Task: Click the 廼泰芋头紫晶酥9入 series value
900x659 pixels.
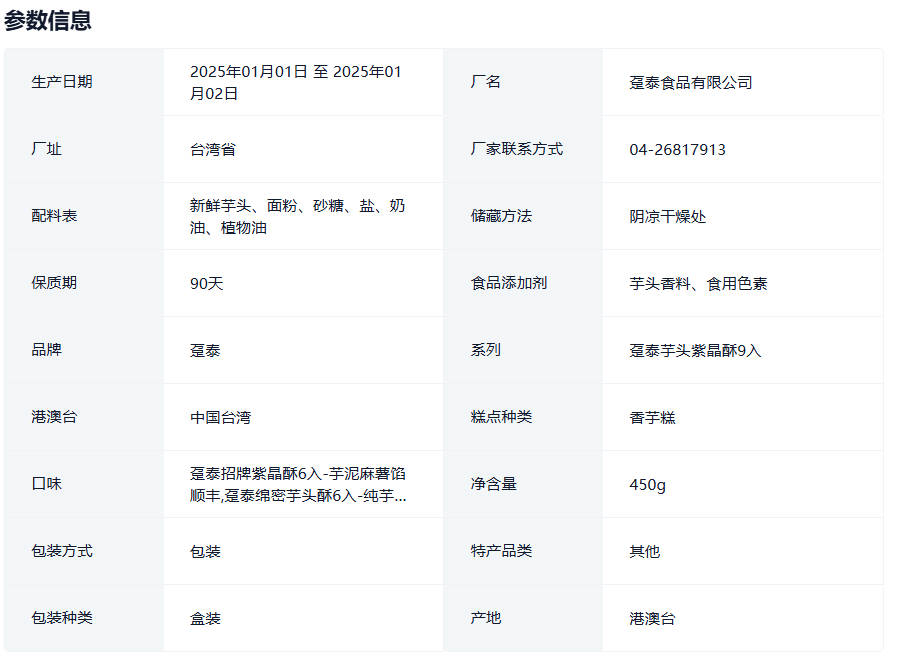Action: 695,351
